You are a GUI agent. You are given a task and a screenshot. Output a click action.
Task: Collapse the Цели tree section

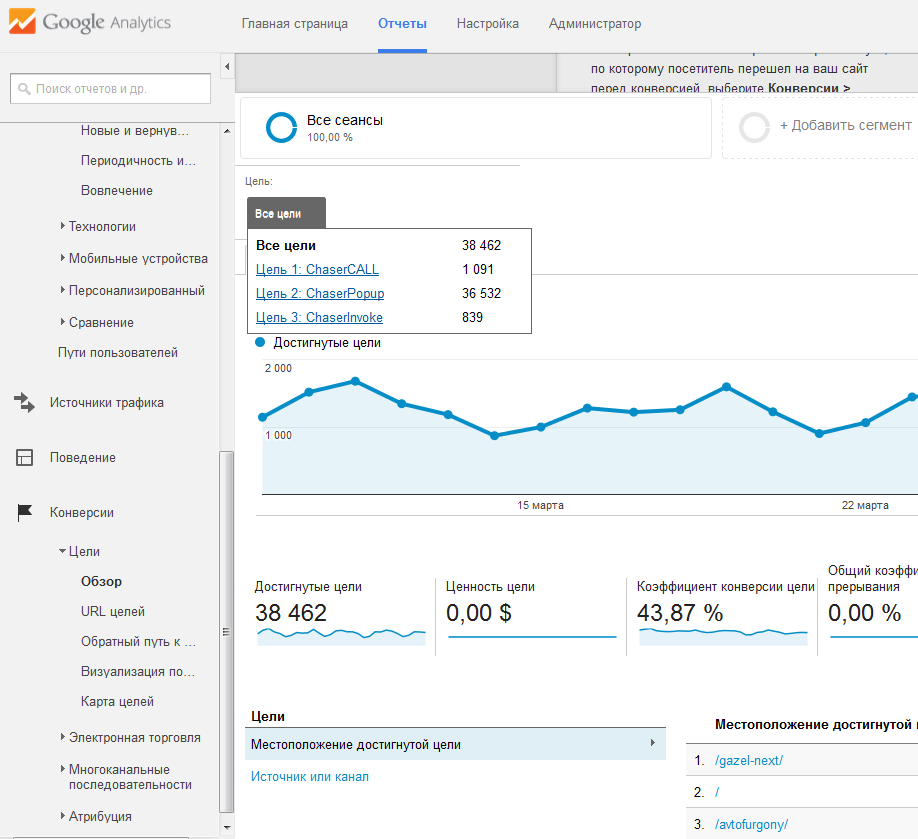[62, 551]
